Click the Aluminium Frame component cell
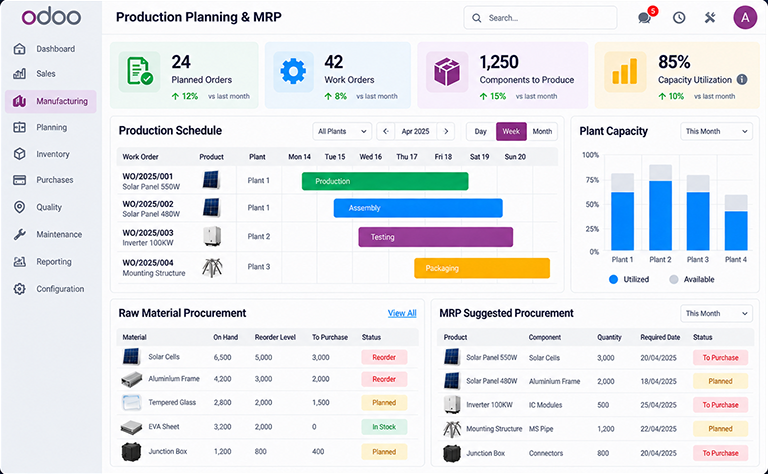This screenshot has width=768, height=474. 554,381
